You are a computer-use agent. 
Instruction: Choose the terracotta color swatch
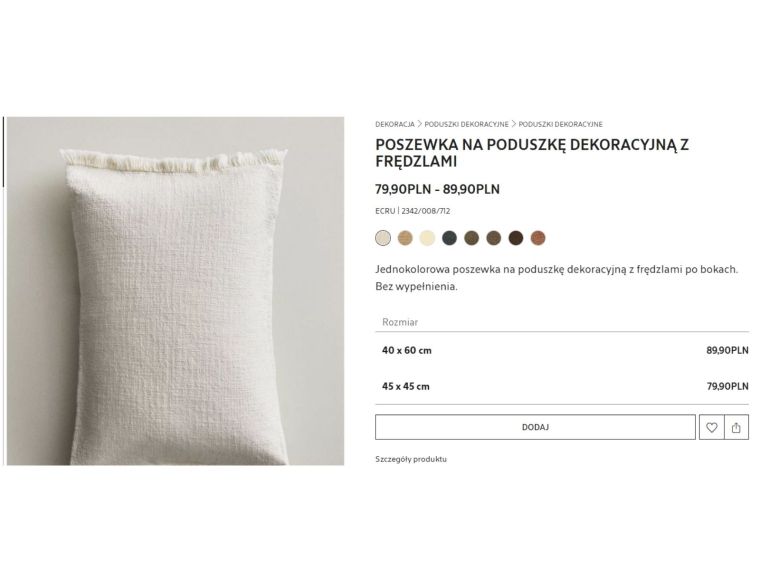(538, 238)
